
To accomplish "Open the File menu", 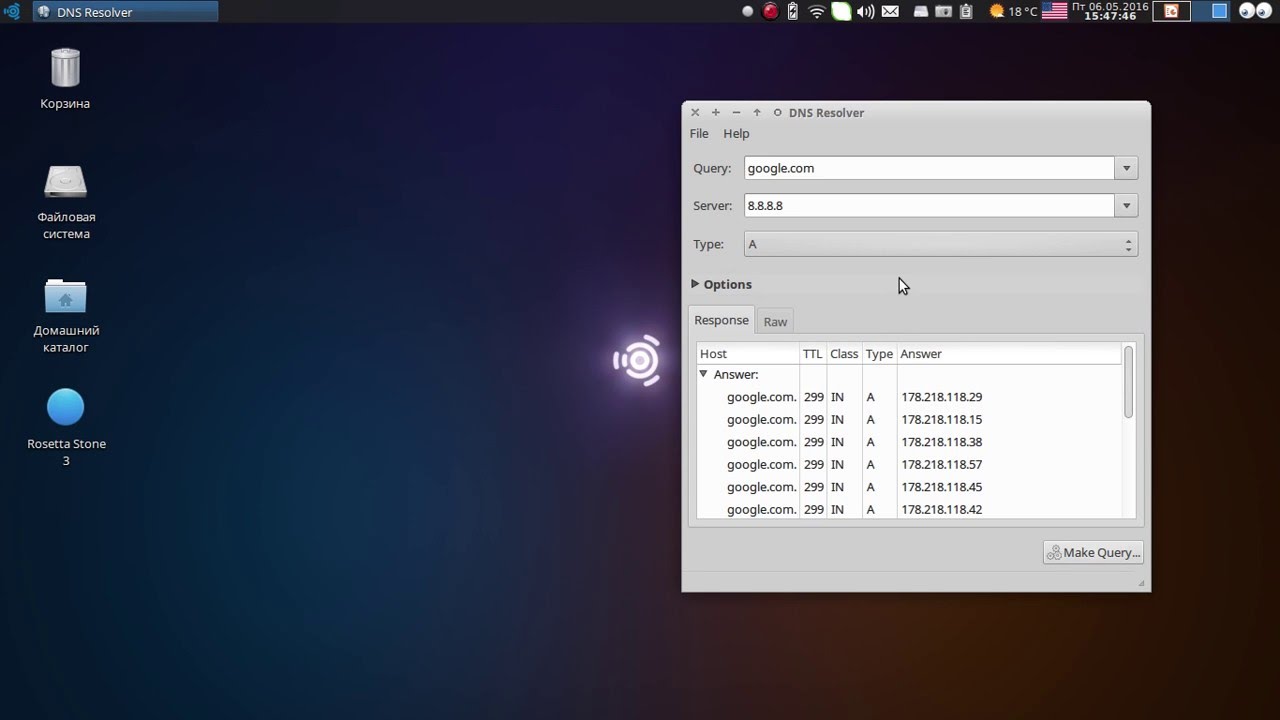I will click(x=699, y=134).
